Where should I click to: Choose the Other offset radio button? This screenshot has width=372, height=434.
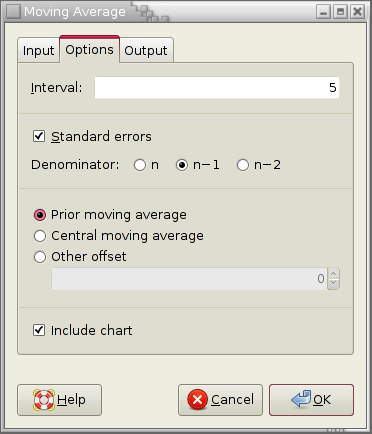pos(40,257)
